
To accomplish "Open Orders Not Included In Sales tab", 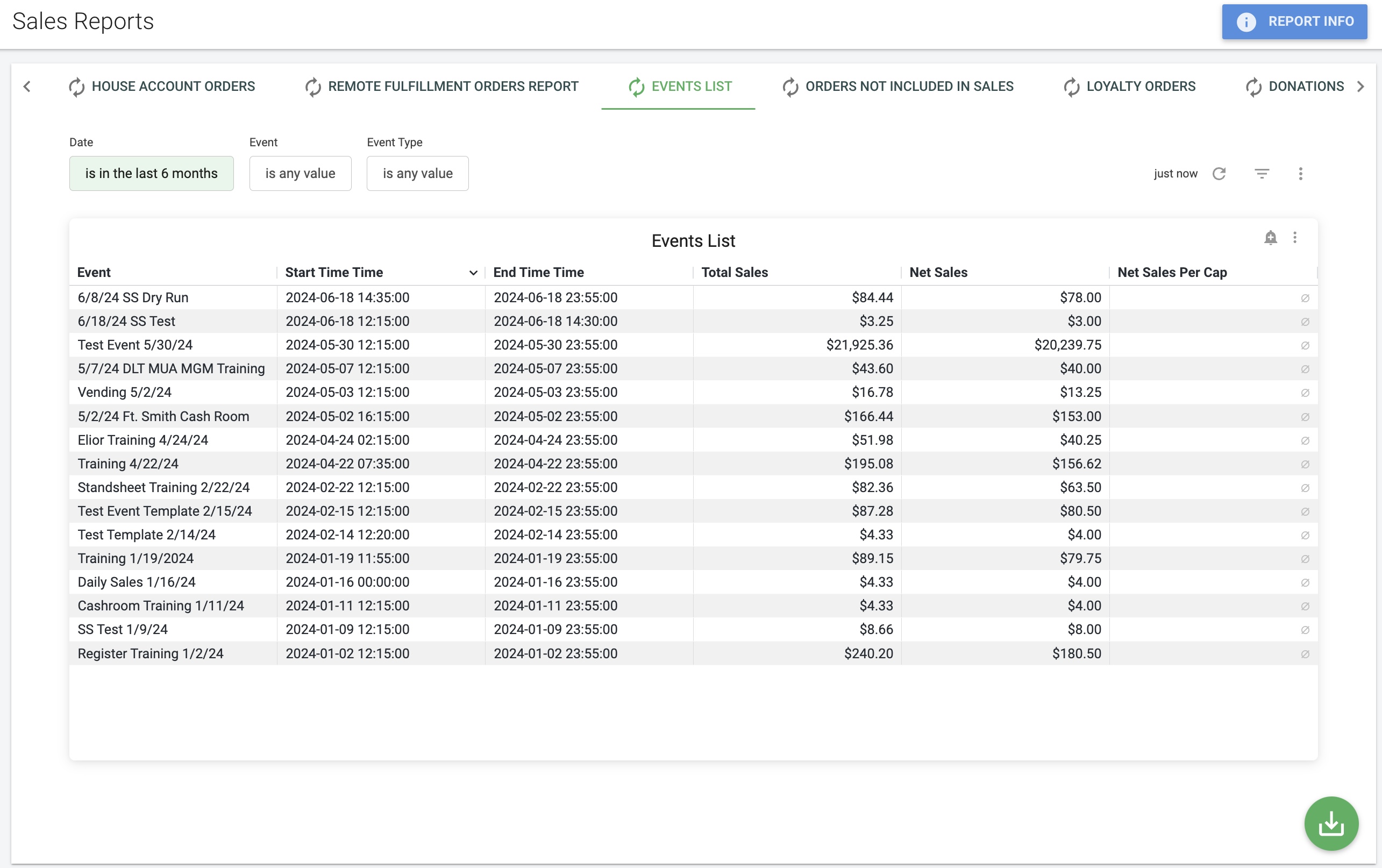I will tap(897, 87).
